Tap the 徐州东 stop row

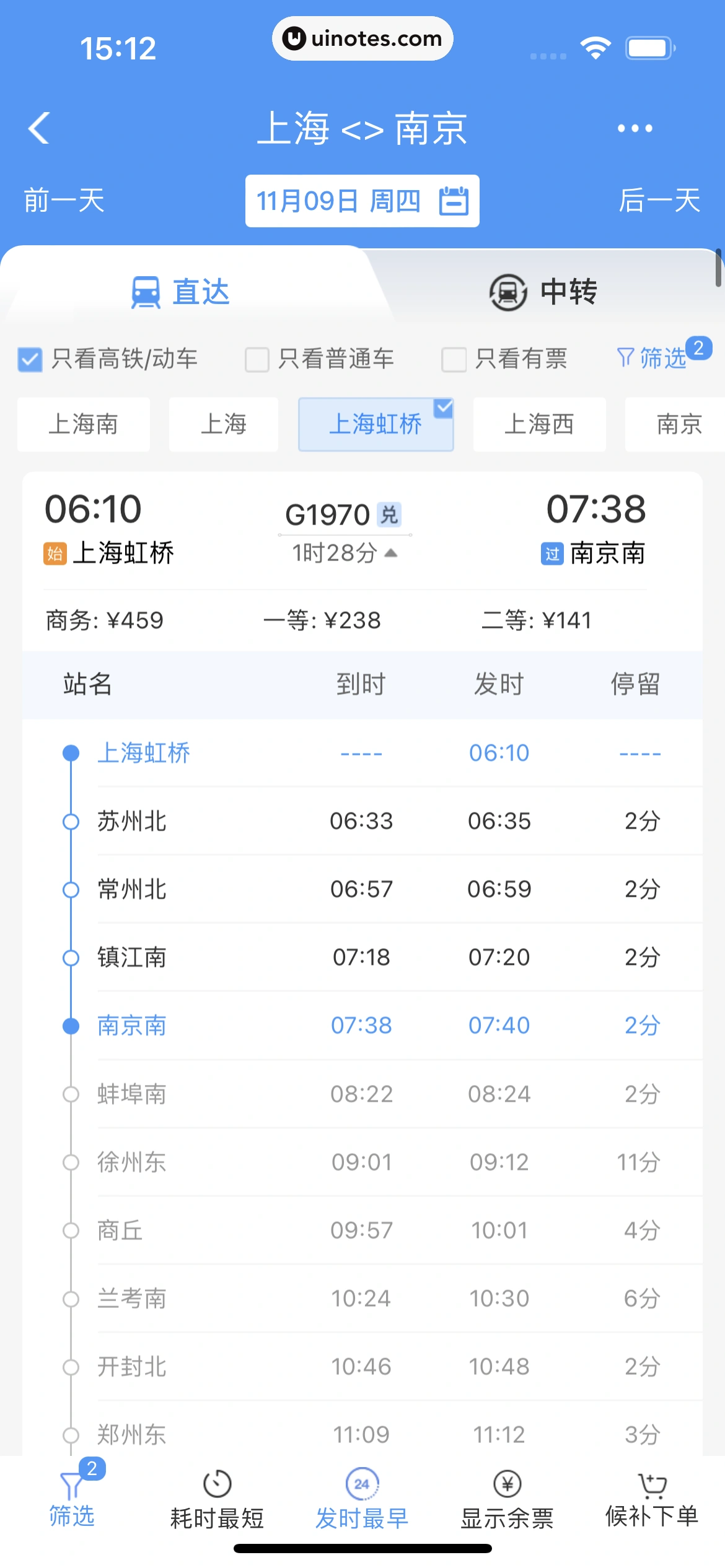362,1162
